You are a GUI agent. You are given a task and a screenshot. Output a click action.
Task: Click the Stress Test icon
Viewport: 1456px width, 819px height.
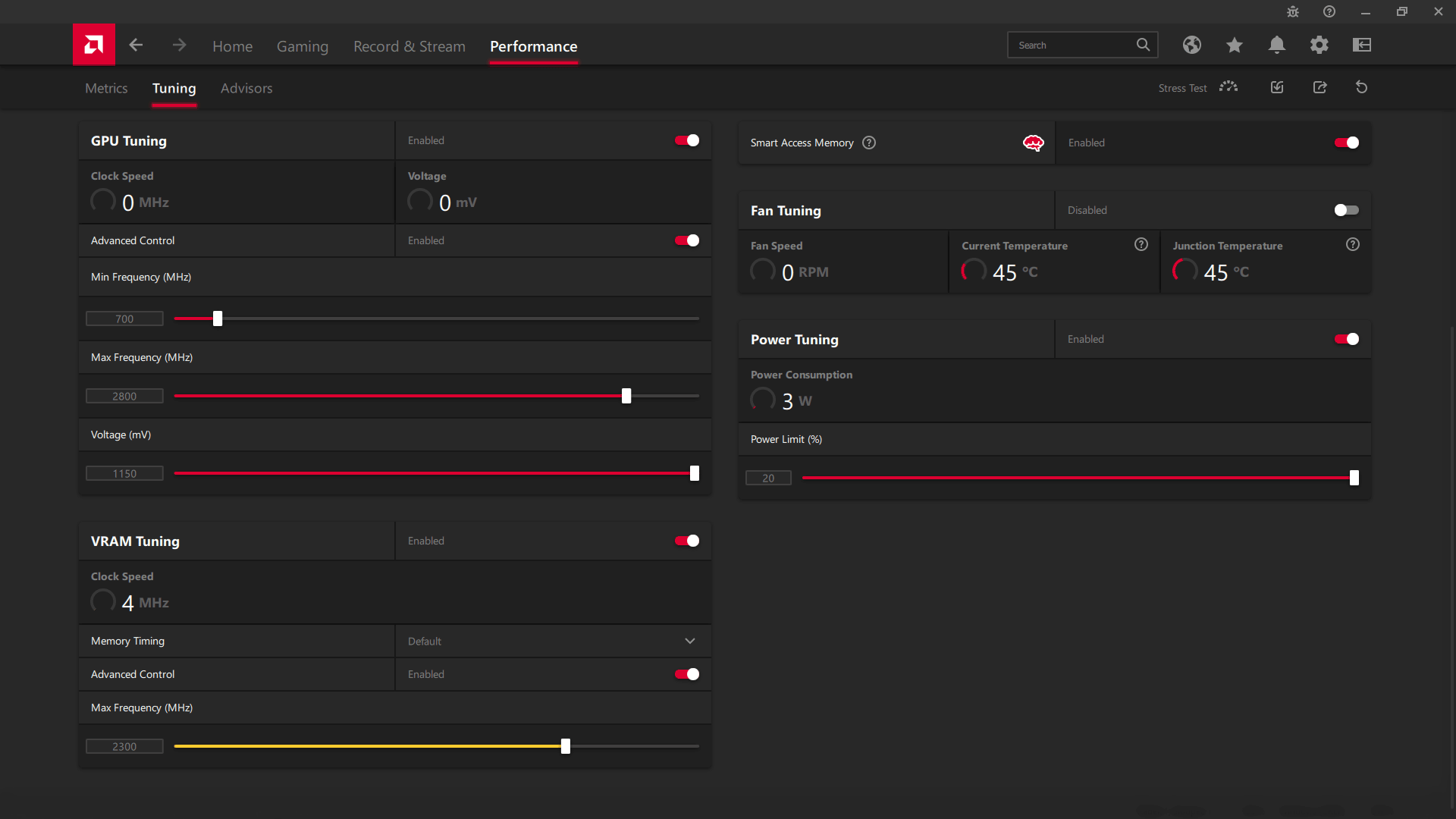[1228, 87]
